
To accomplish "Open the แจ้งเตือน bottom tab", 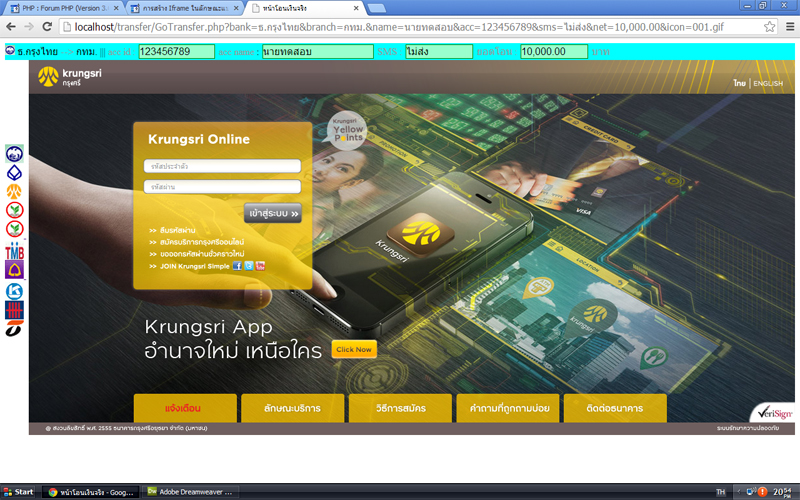I will (185, 408).
